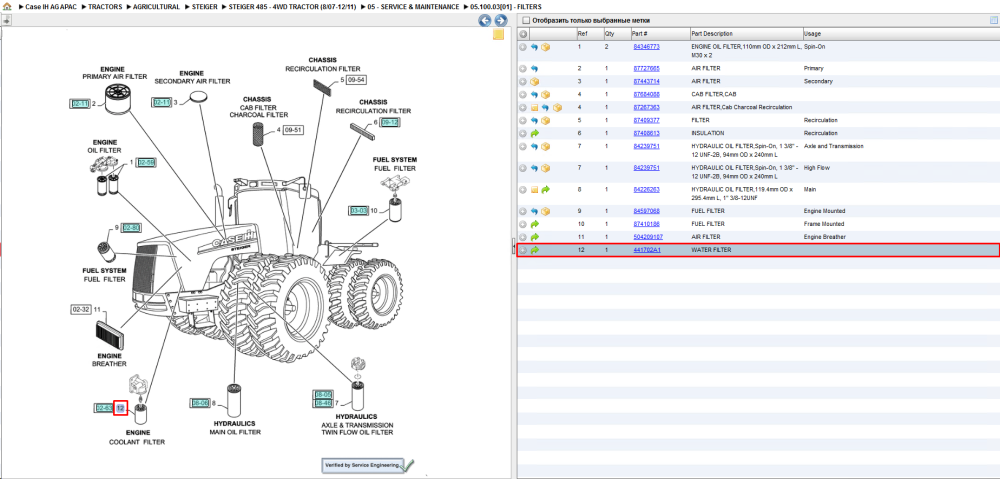The width and height of the screenshot is (1000, 479).
Task: Open part number link 87684088
Action: coord(646,94)
